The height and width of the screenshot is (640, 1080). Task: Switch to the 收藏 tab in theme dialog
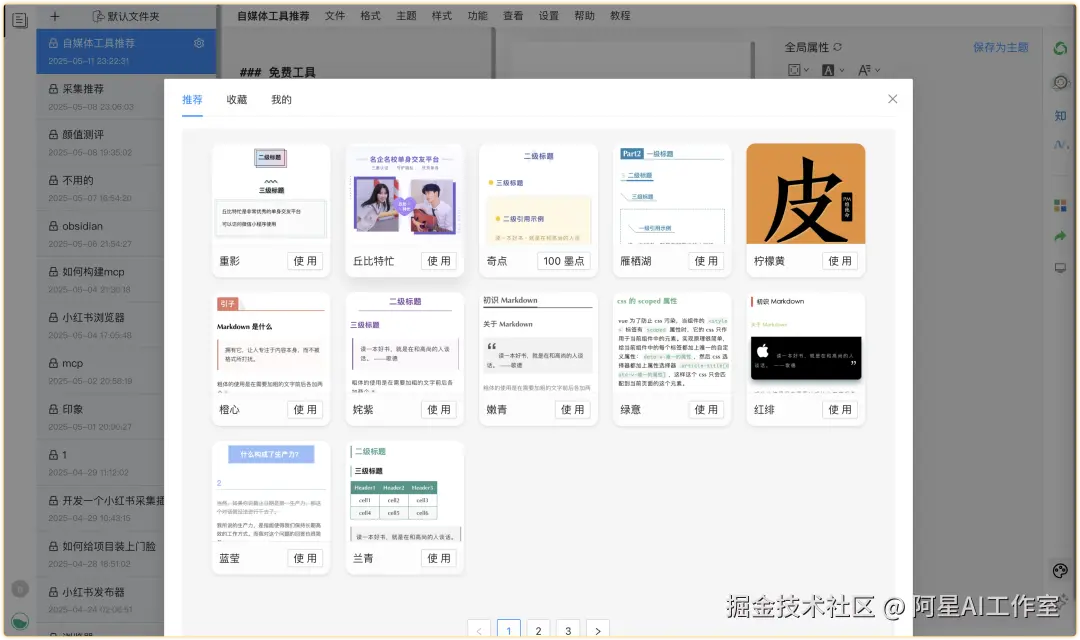point(236,100)
